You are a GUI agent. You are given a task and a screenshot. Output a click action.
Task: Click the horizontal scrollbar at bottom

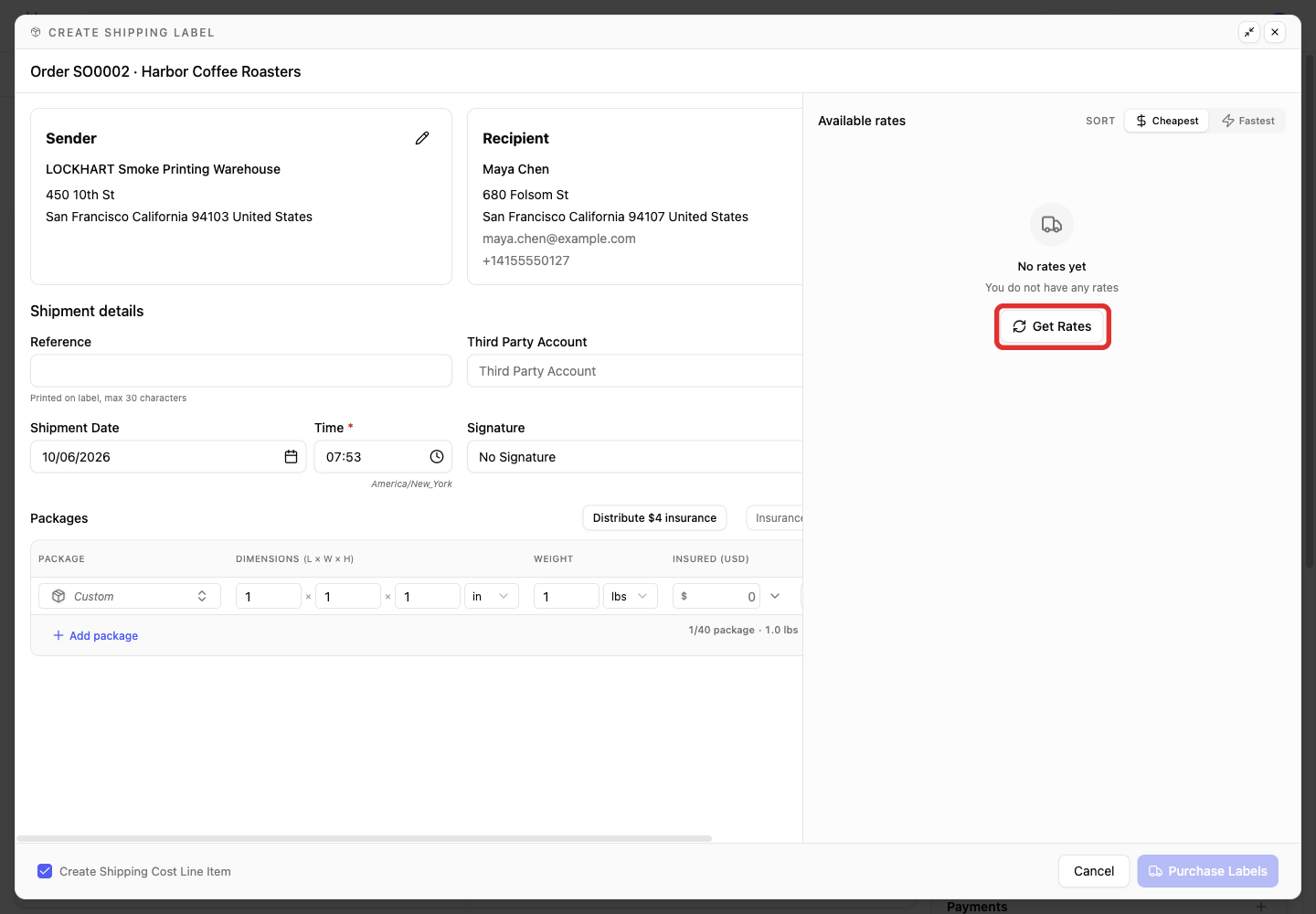point(364,838)
